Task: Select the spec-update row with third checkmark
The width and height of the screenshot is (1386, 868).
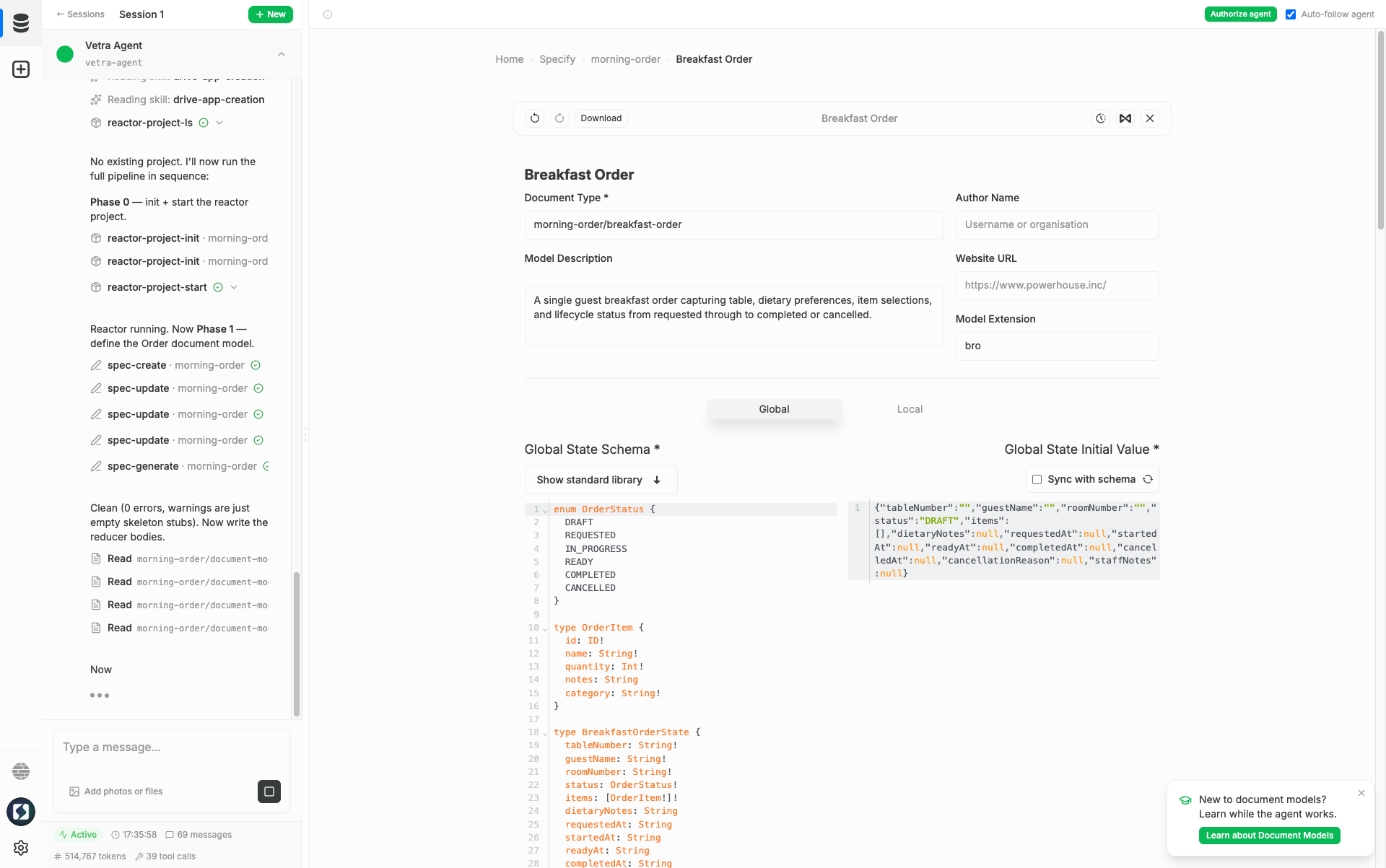Action: tap(177, 440)
